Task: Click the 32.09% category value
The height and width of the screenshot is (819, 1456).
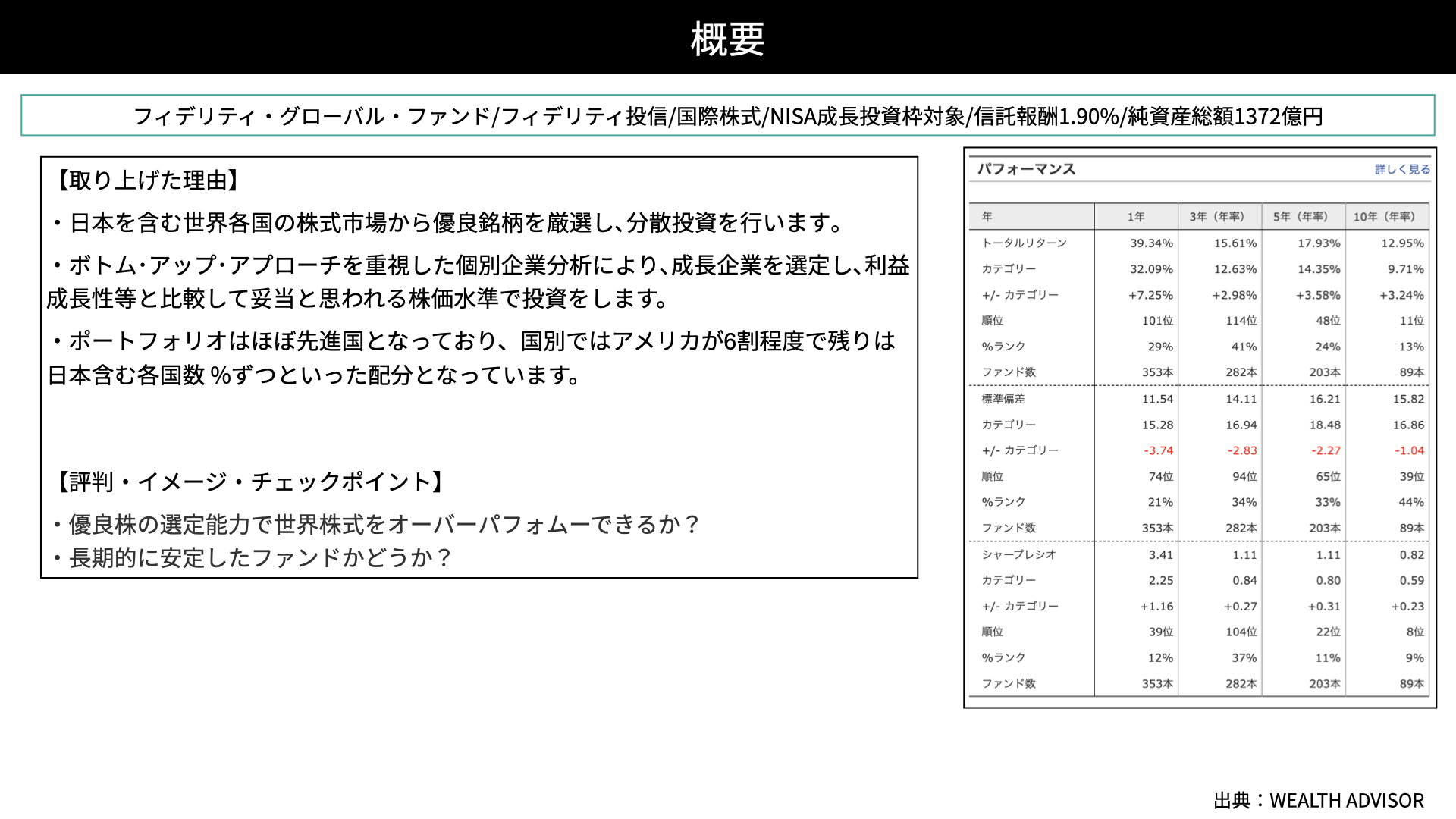Action: 1151,268
